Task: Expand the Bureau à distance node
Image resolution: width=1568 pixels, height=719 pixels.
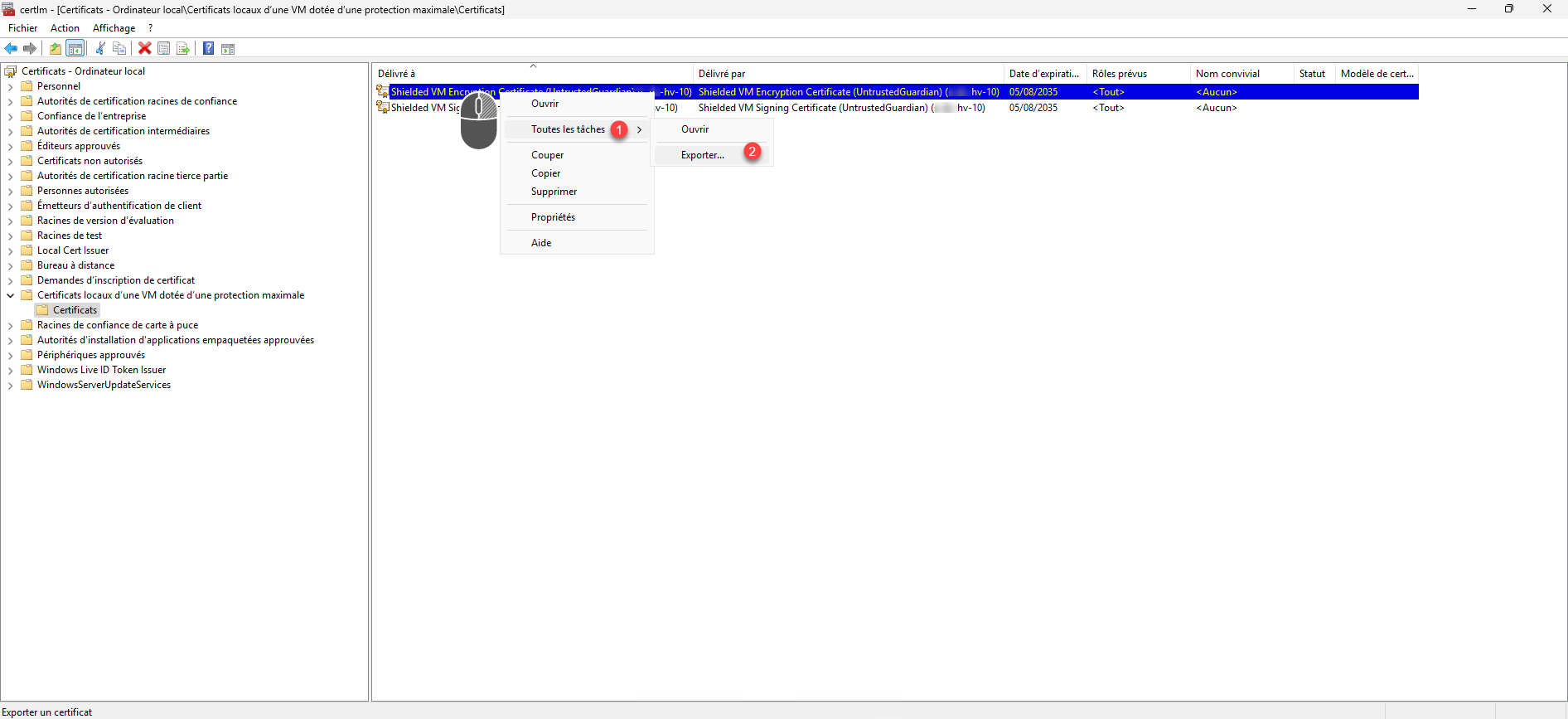Action: [10, 266]
